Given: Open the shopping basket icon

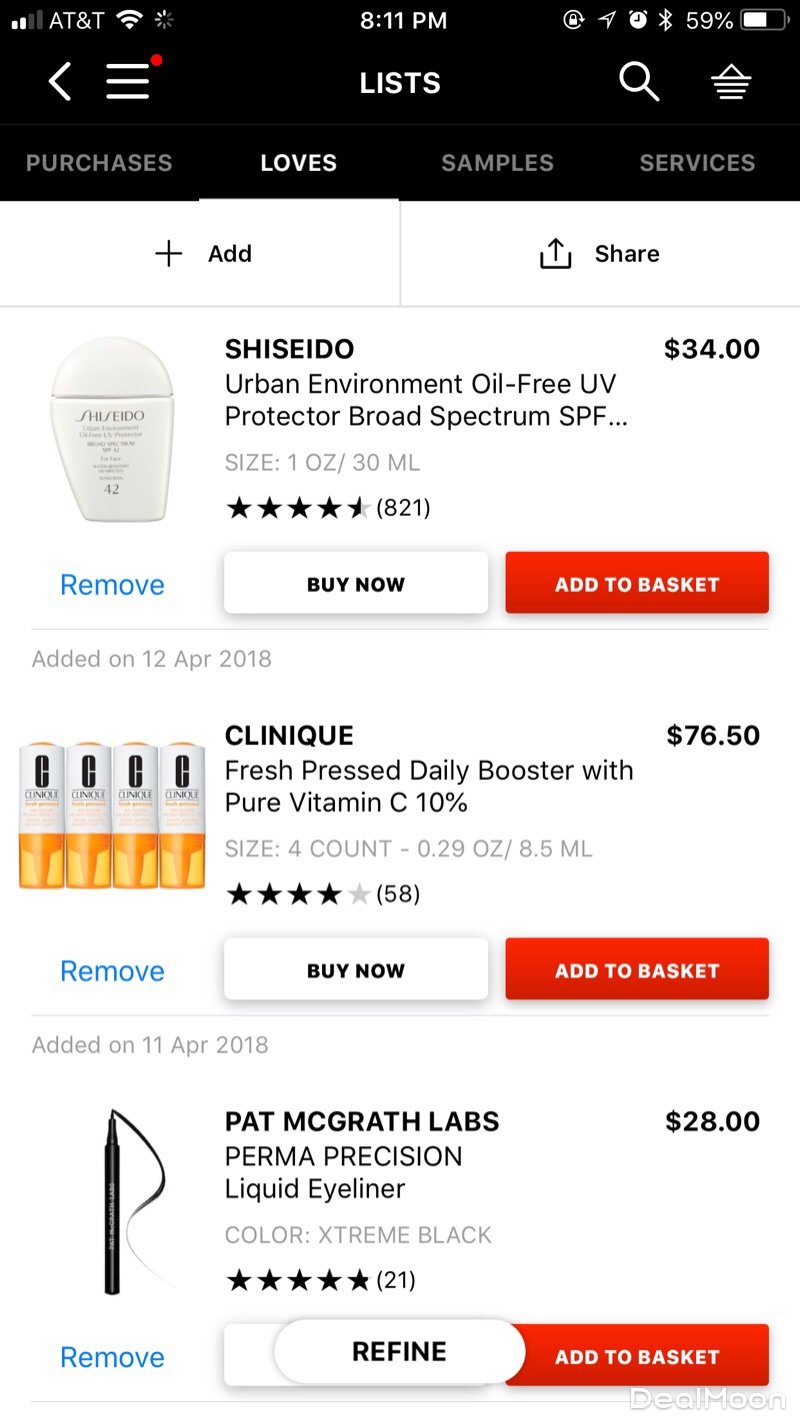Looking at the screenshot, I should [731, 84].
